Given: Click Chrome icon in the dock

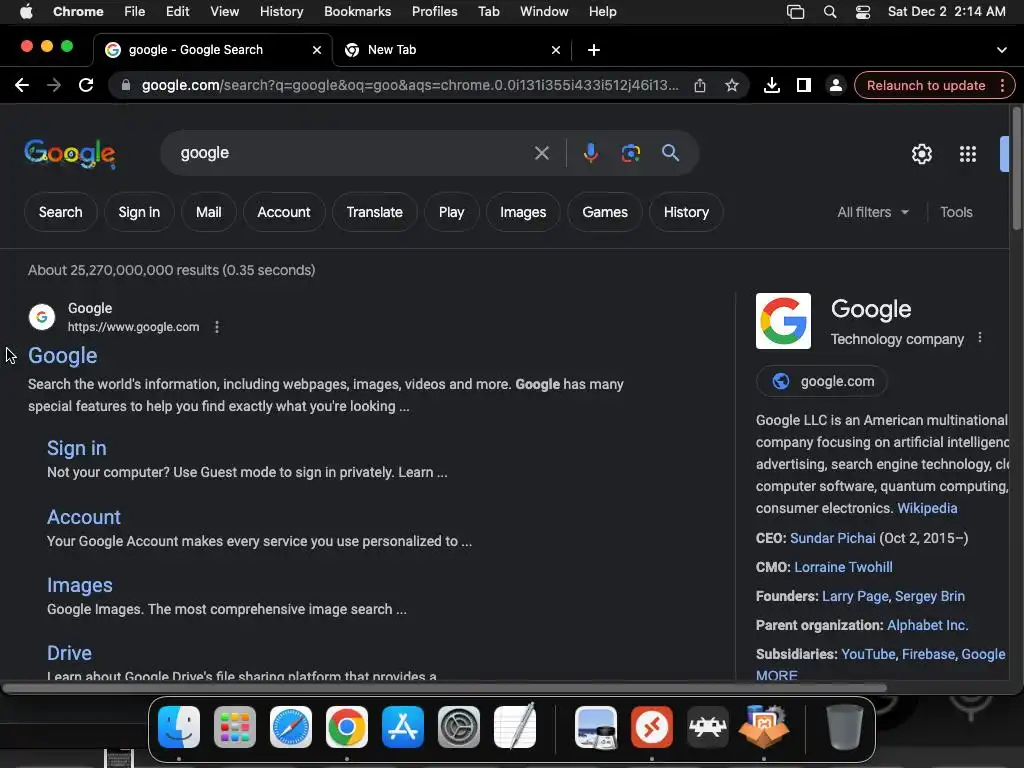Looking at the screenshot, I should tap(347, 727).
